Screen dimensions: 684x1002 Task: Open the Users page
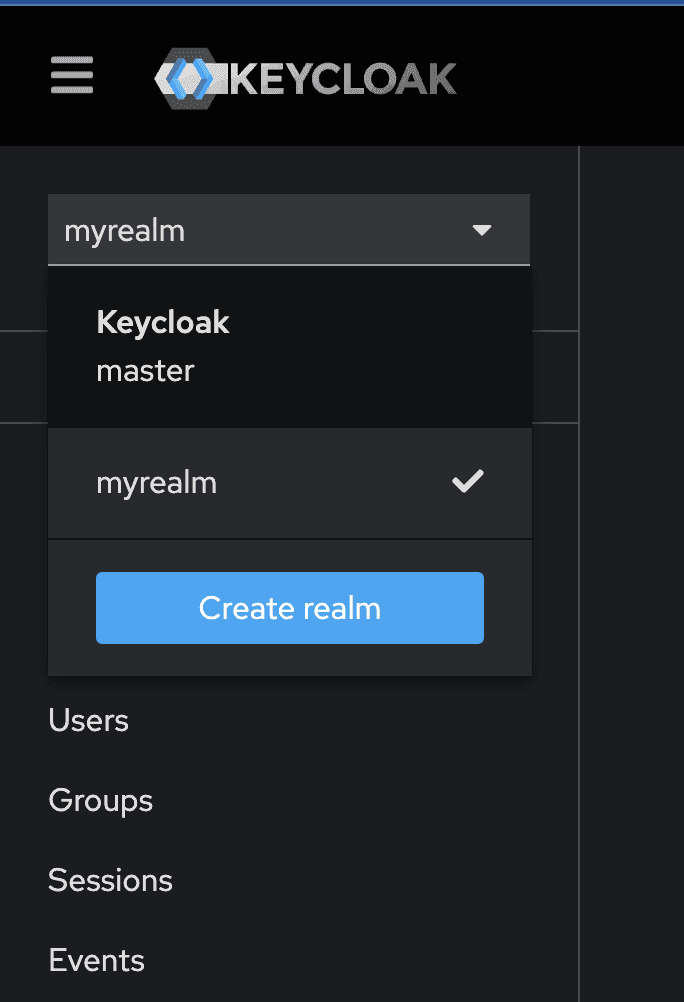click(x=89, y=721)
